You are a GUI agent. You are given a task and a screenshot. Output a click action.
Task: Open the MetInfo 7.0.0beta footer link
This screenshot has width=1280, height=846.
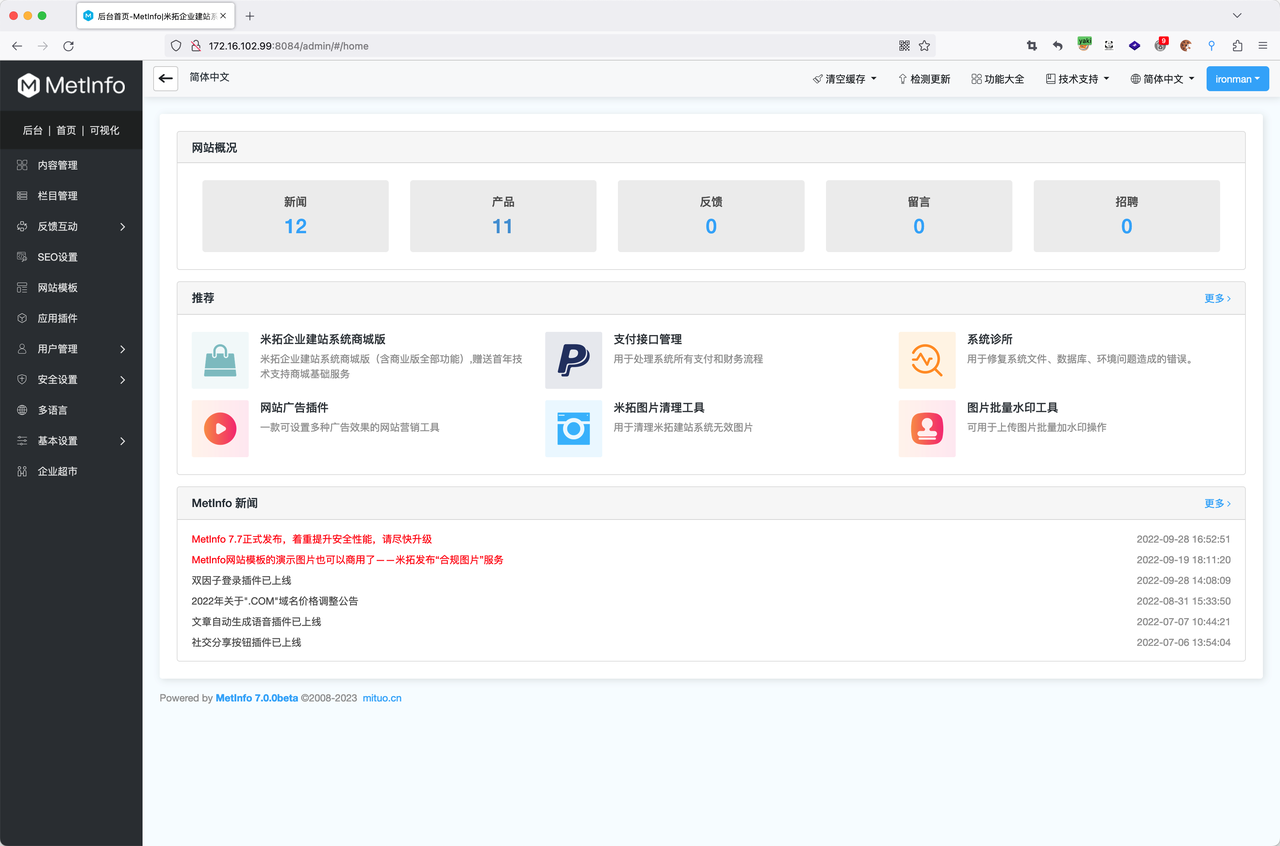257,698
